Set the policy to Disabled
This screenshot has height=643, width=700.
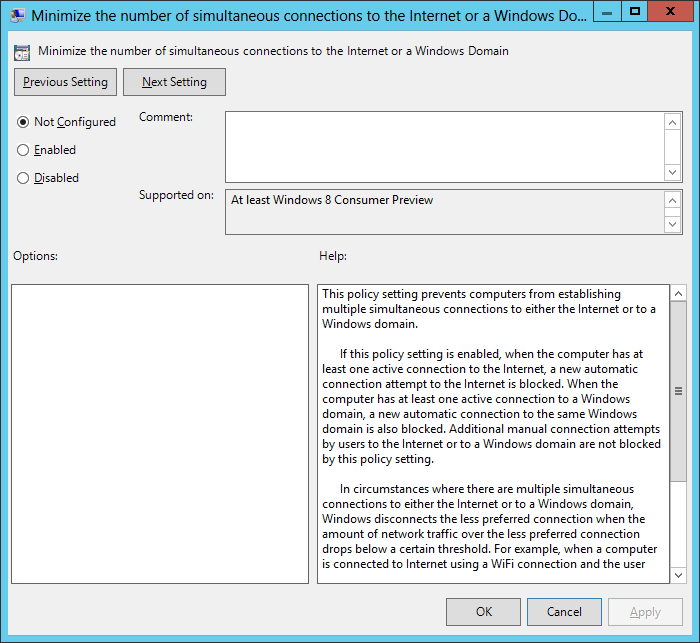point(23,178)
